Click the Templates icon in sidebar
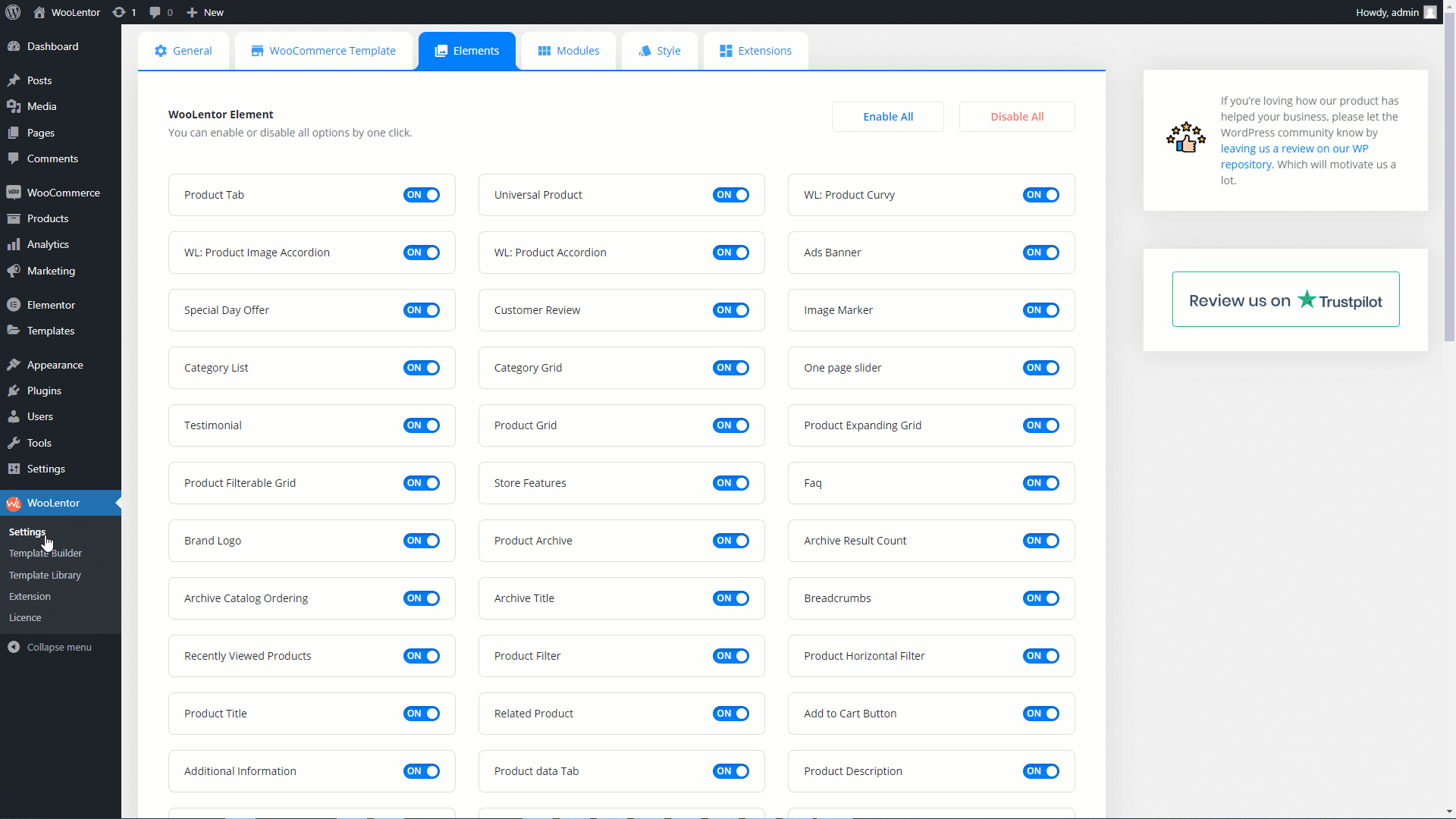1456x819 pixels. pyautogui.click(x=12, y=330)
